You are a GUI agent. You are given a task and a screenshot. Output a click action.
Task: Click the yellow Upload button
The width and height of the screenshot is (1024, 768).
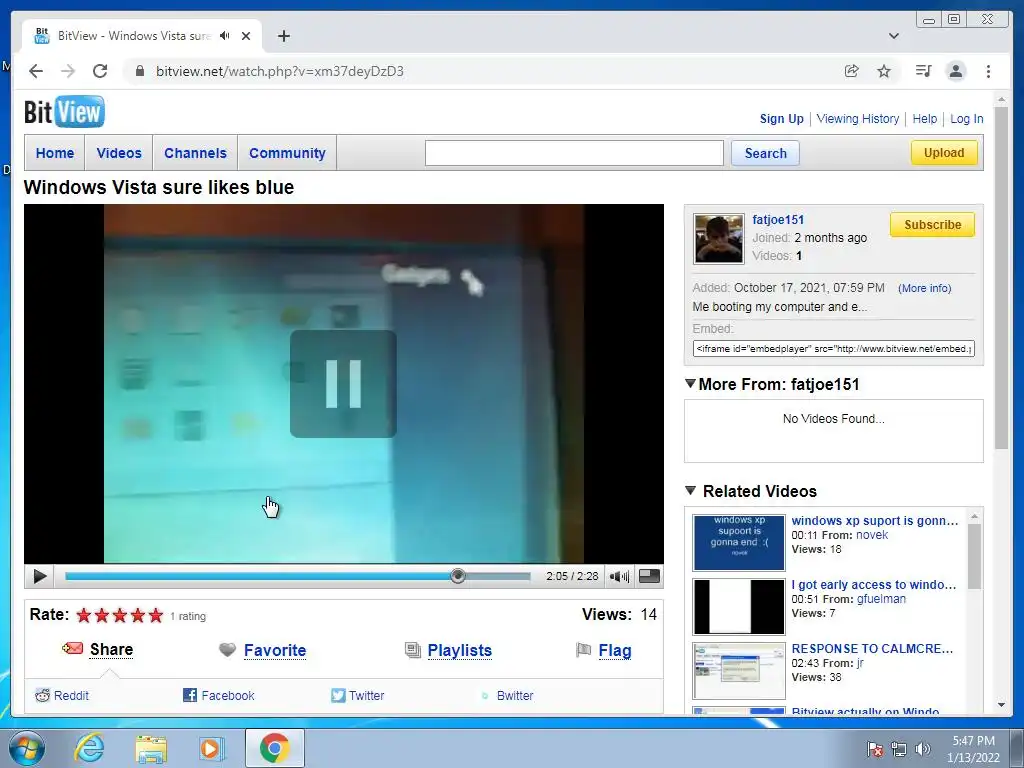click(944, 153)
